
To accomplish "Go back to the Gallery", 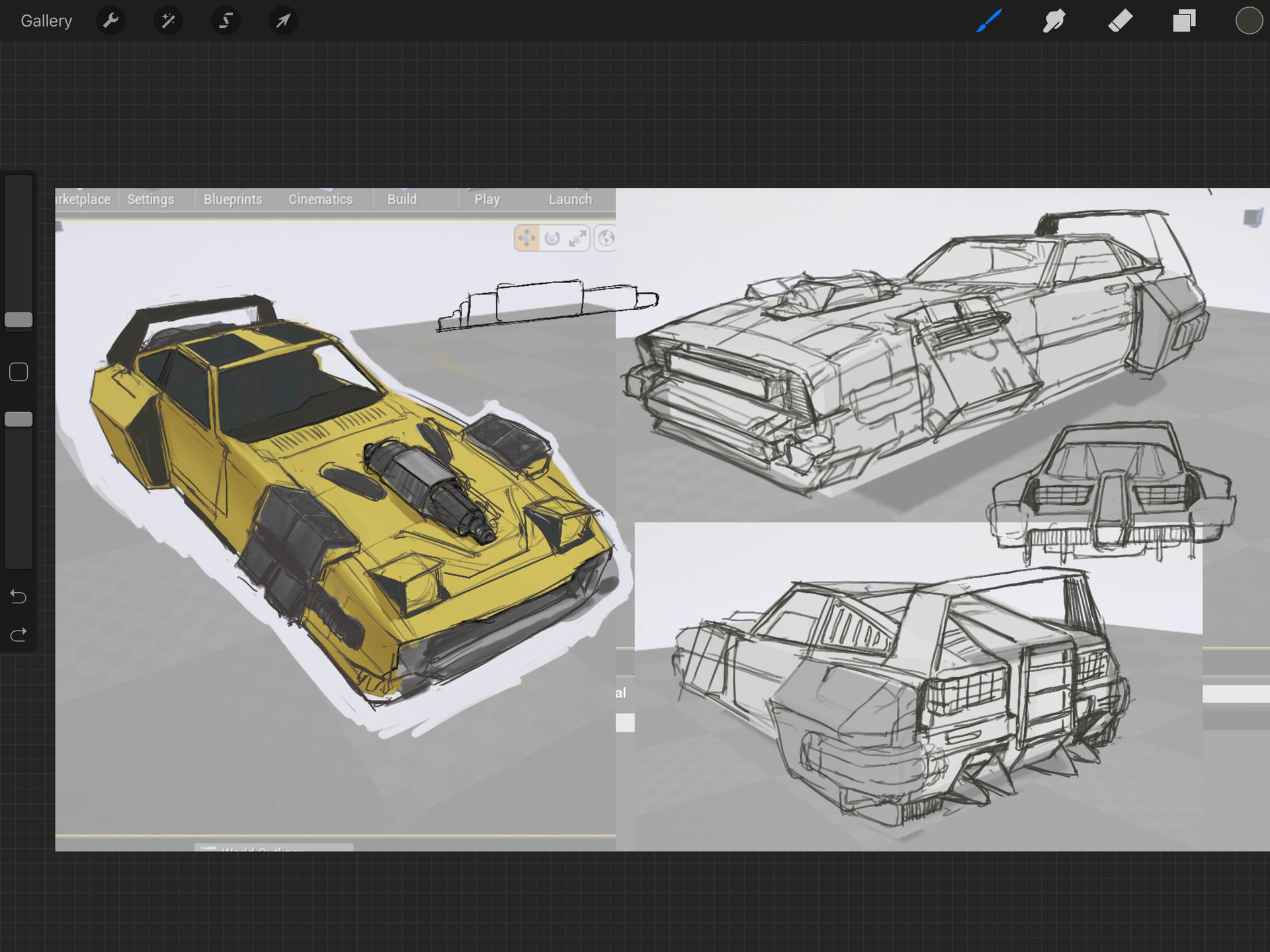I will tap(46, 21).
